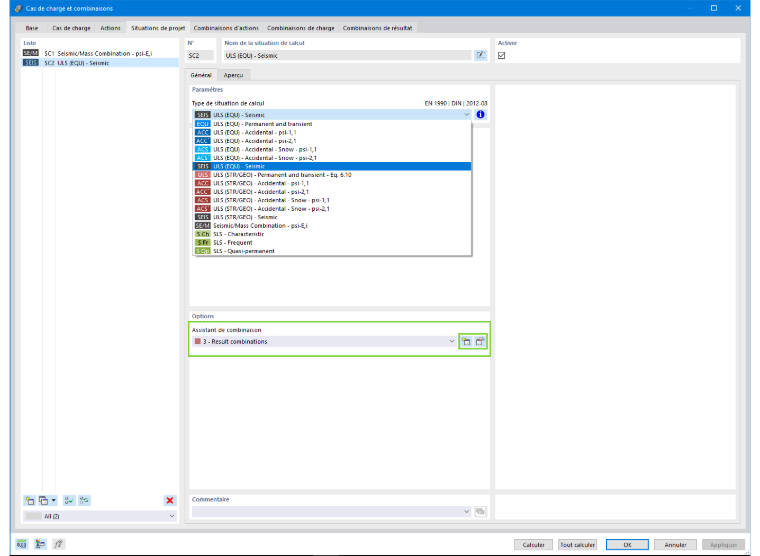Choose ULS (STR/GEO) - Seismic option
This screenshot has width=760, height=556.
tap(332, 217)
